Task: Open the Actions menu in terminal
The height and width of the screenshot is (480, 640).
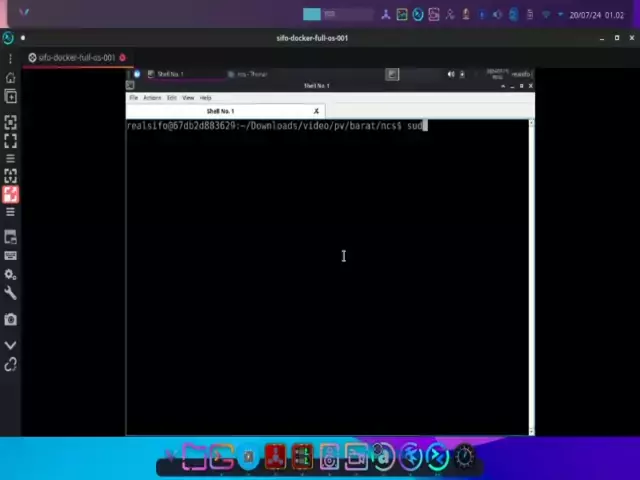Action: pos(151,98)
